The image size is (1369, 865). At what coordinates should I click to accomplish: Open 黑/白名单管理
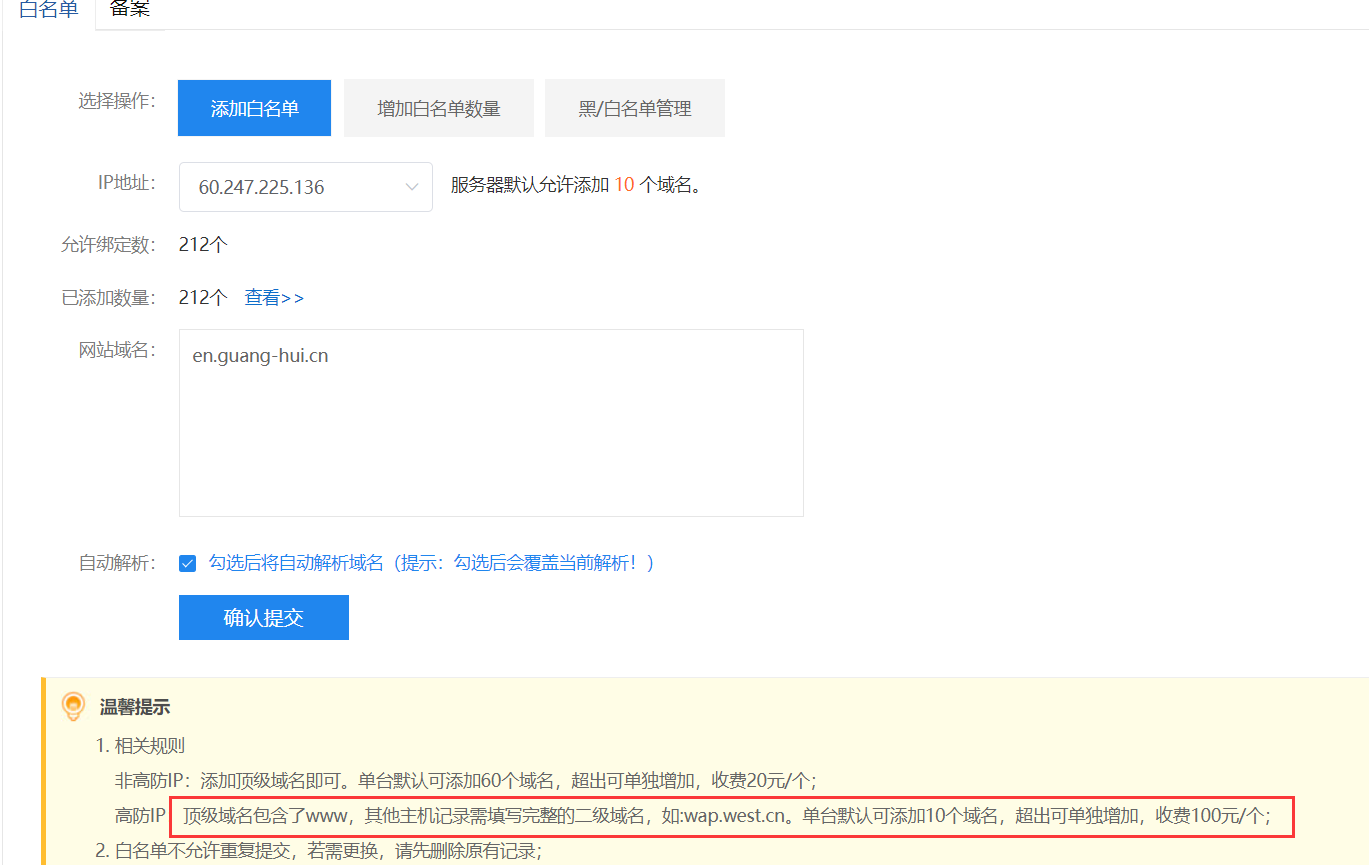tap(634, 108)
